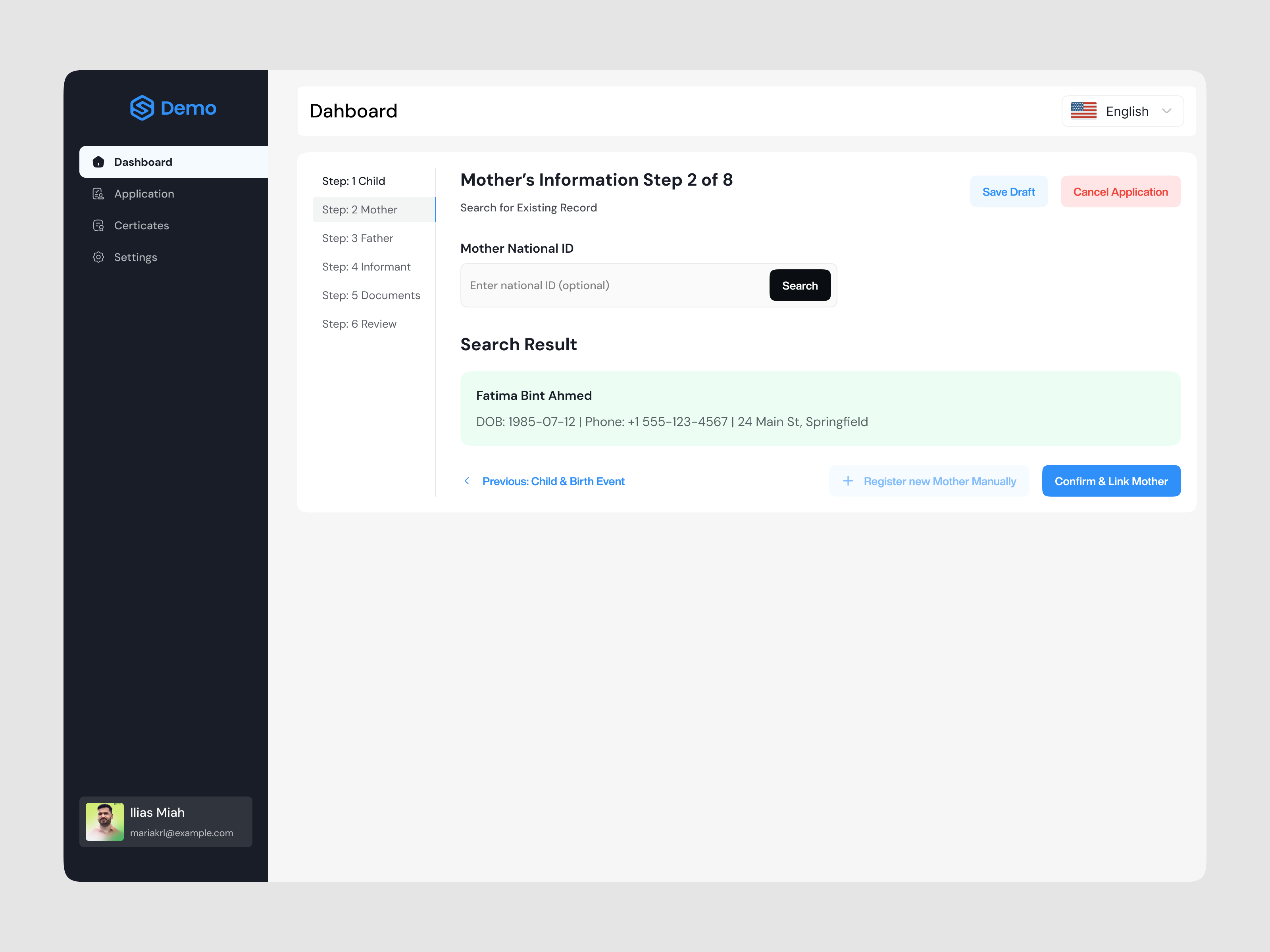This screenshot has height=952, width=1270.
Task: Click the back chevron before Previous link
Action: [467, 481]
